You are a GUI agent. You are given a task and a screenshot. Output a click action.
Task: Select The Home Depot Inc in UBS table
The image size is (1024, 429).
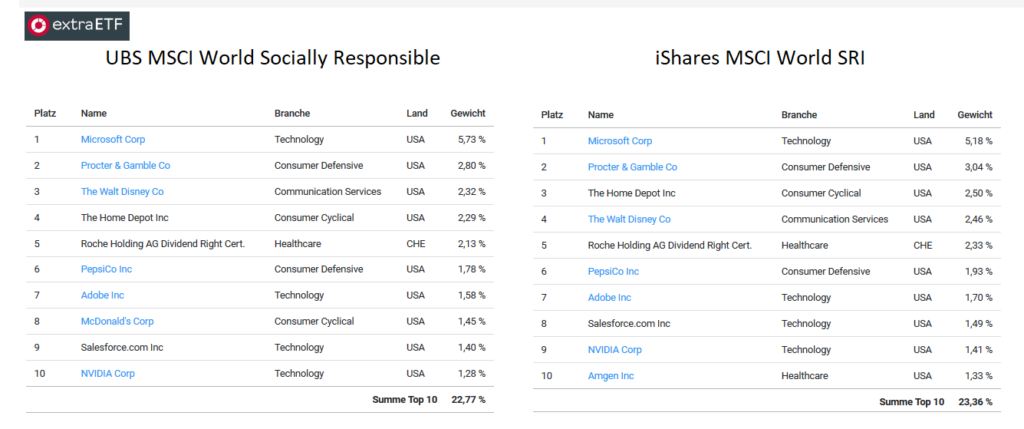125,217
